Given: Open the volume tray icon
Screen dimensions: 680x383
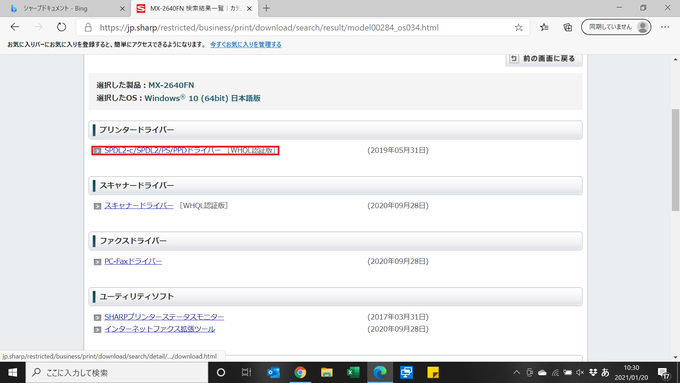Looking at the screenshot, I should tap(580, 373).
